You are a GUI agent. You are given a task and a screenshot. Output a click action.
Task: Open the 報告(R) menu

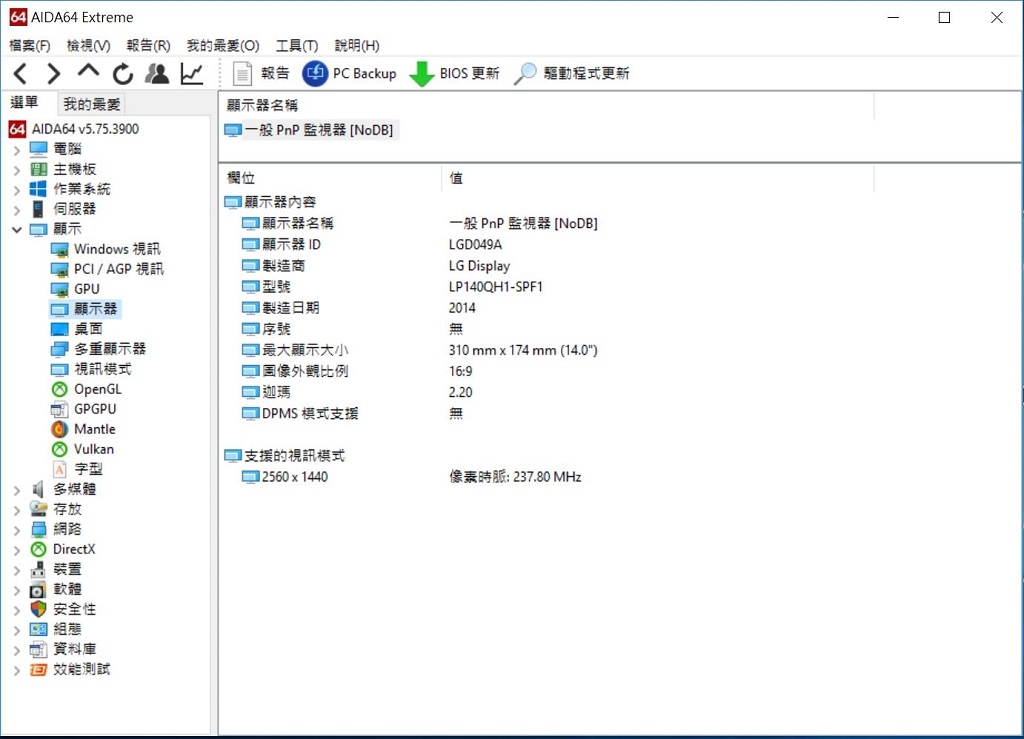148,45
